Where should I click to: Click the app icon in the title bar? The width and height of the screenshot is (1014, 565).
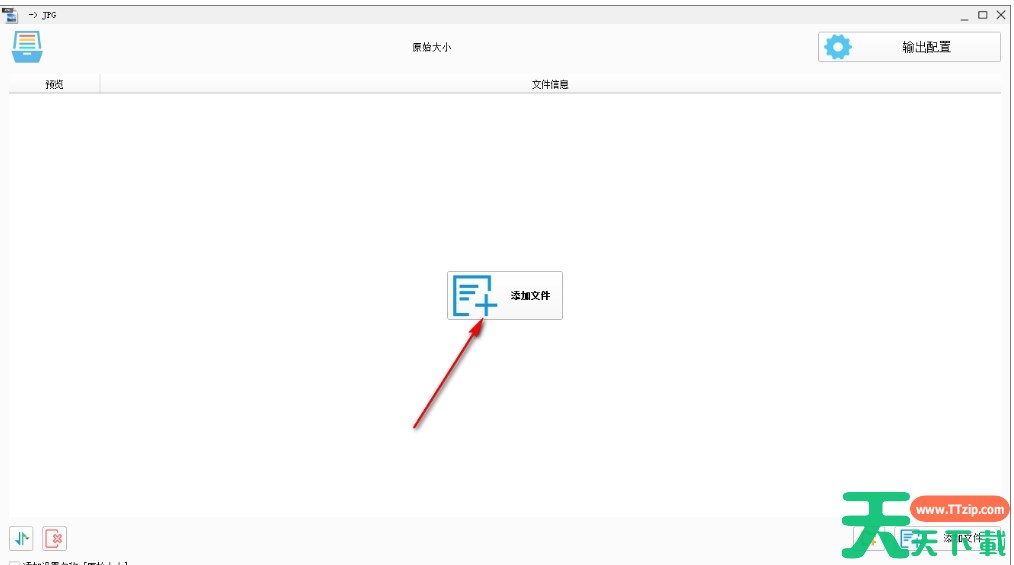(11, 15)
